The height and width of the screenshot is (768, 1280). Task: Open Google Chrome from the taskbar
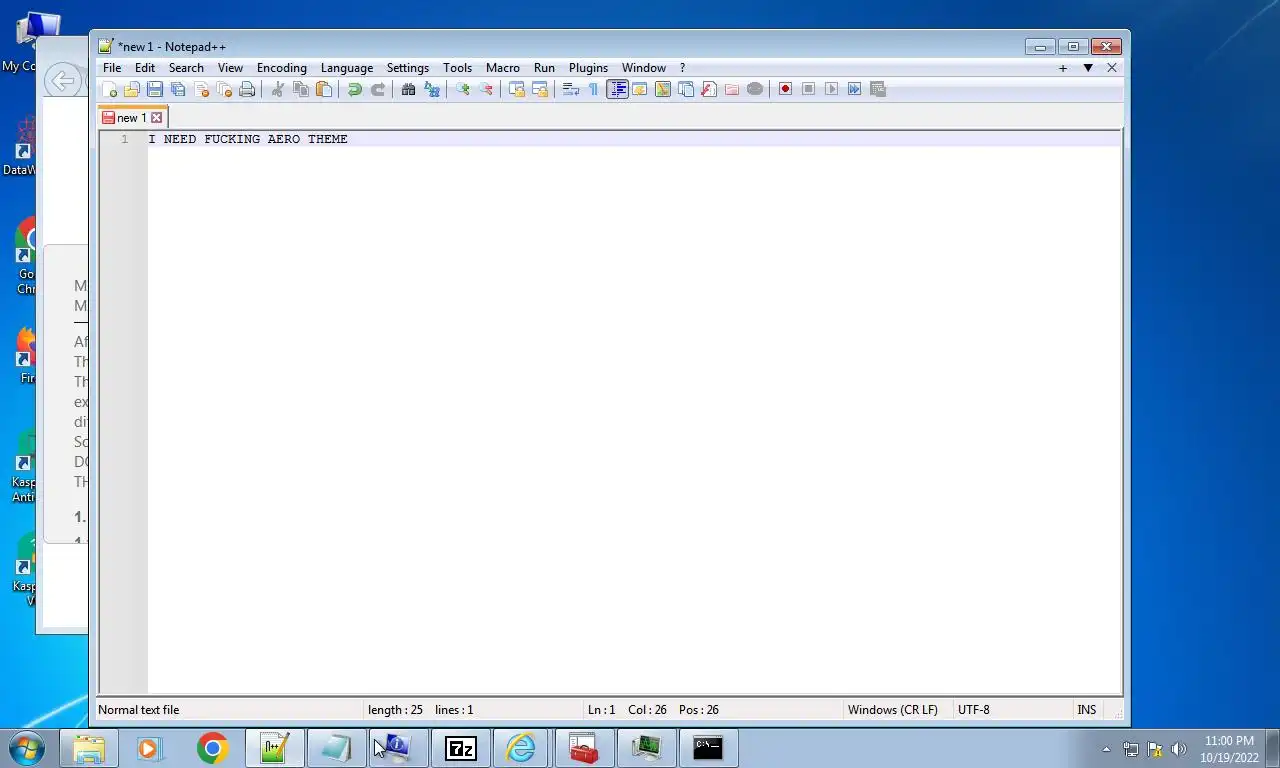(x=212, y=748)
